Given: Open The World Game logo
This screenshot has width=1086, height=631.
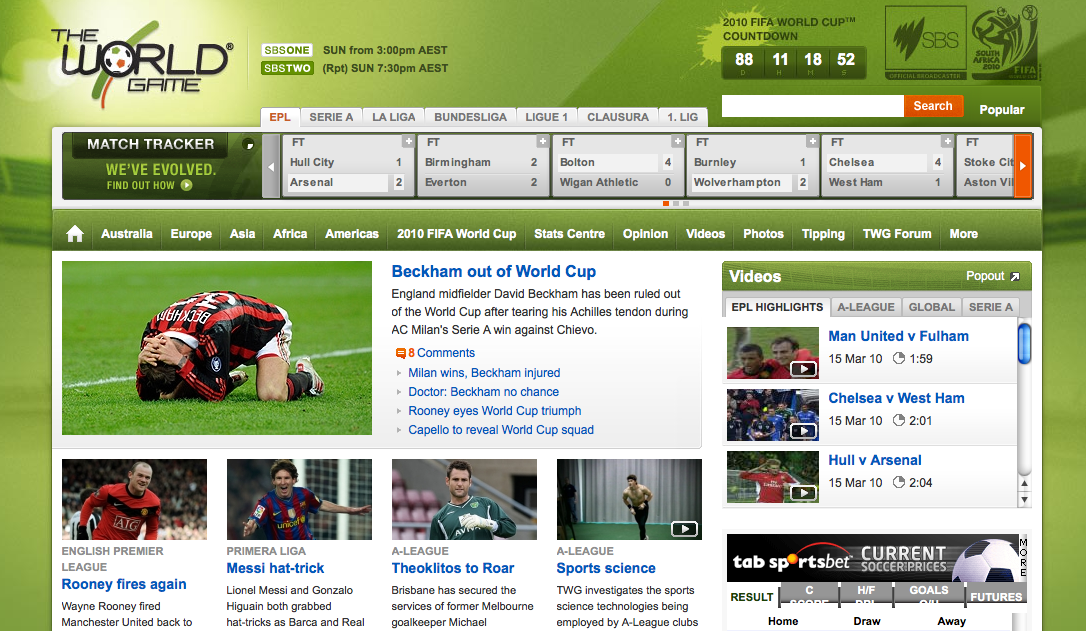Looking at the screenshot, I should pyautogui.click(x=141, y=64).
